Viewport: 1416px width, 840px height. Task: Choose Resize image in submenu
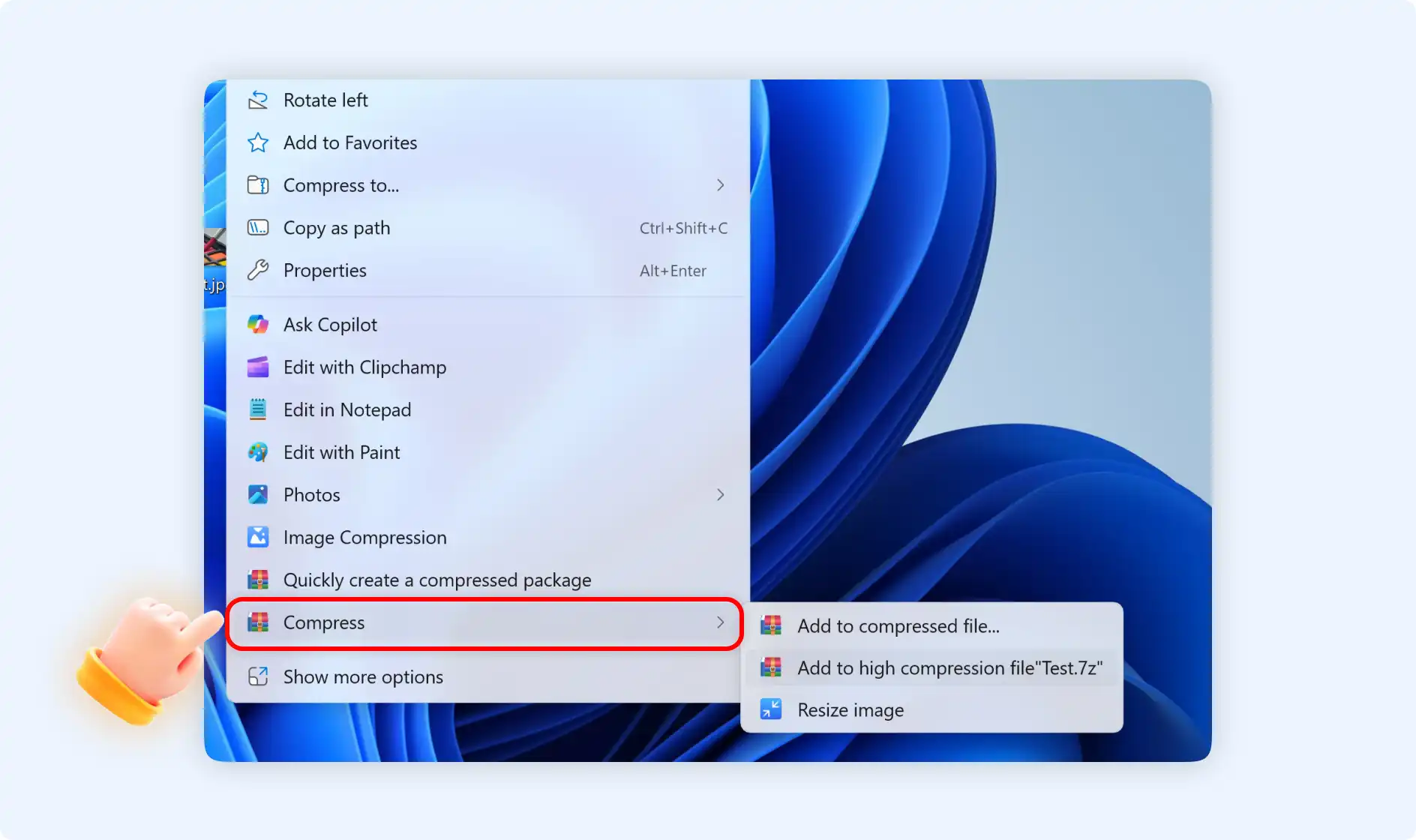coord(931,709)
